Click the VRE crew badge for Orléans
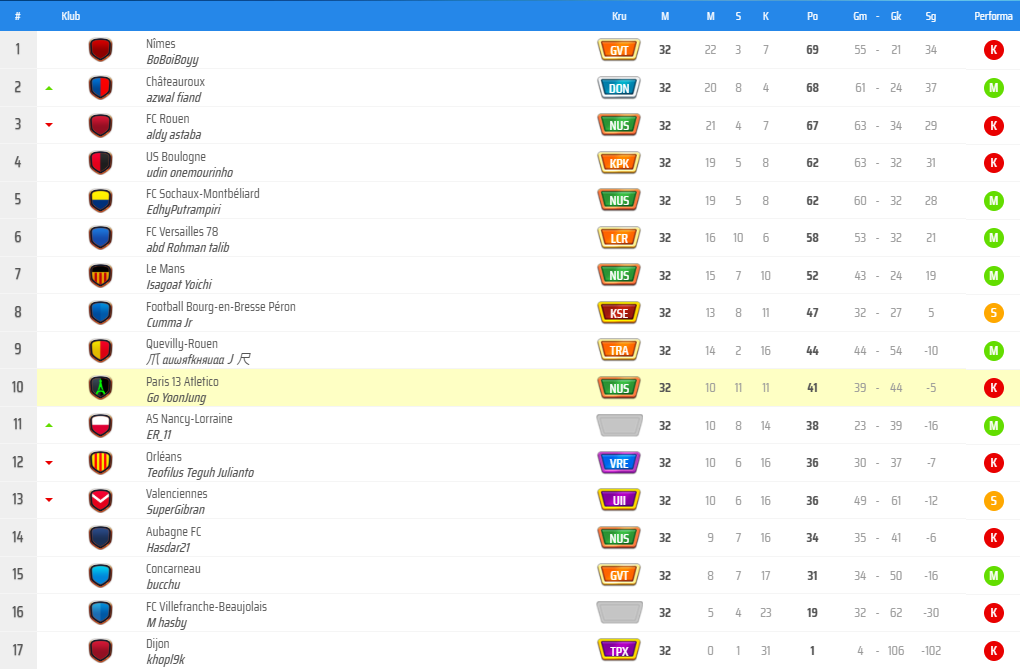Screen dimensions: 1020x669 coord(619,463)
